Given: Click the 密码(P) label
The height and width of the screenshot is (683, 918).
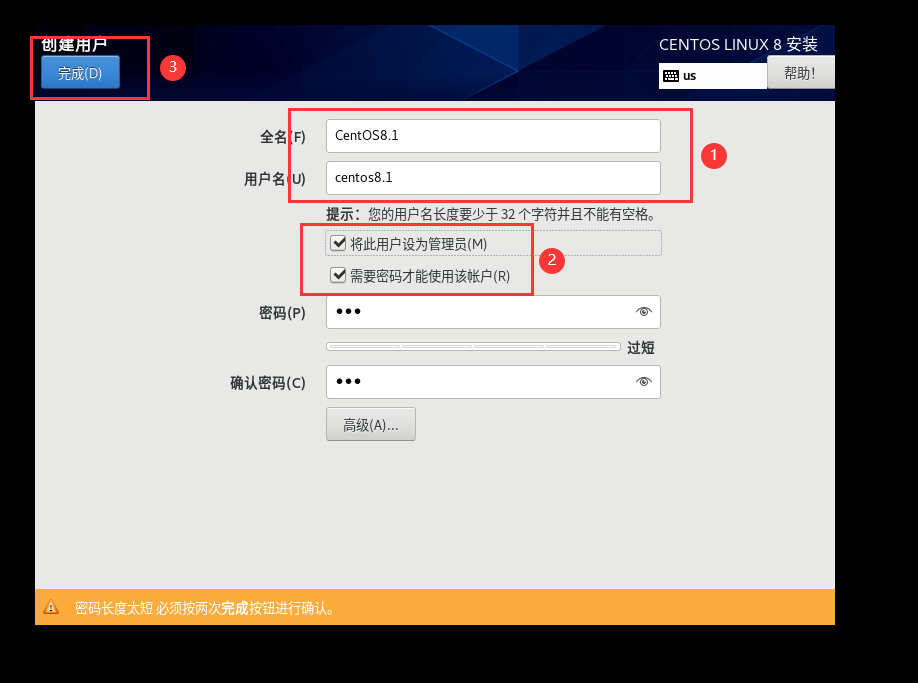Looking at the screenshot, I should [282, 313].
